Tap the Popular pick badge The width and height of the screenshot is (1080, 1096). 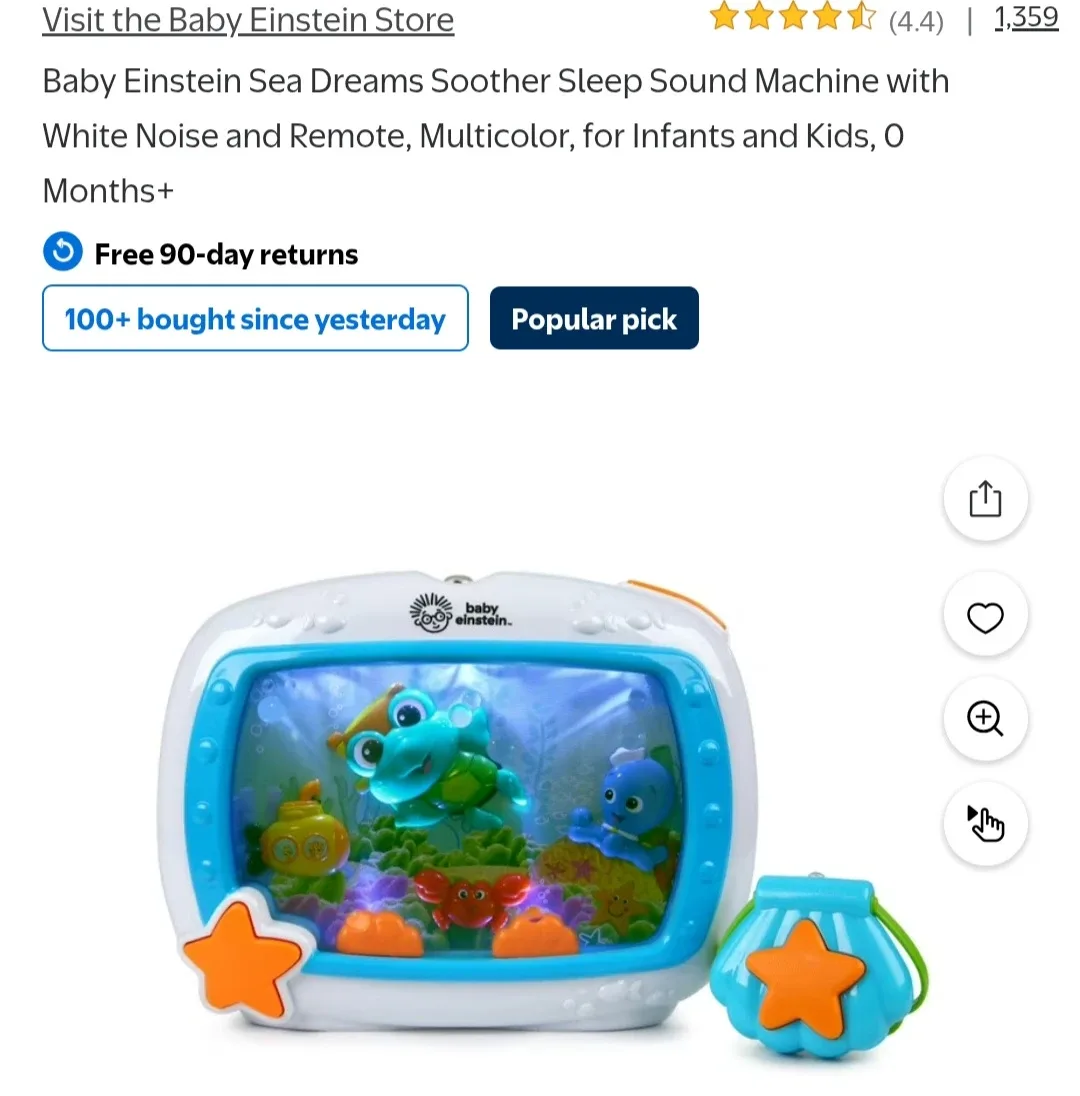[594, 319]
